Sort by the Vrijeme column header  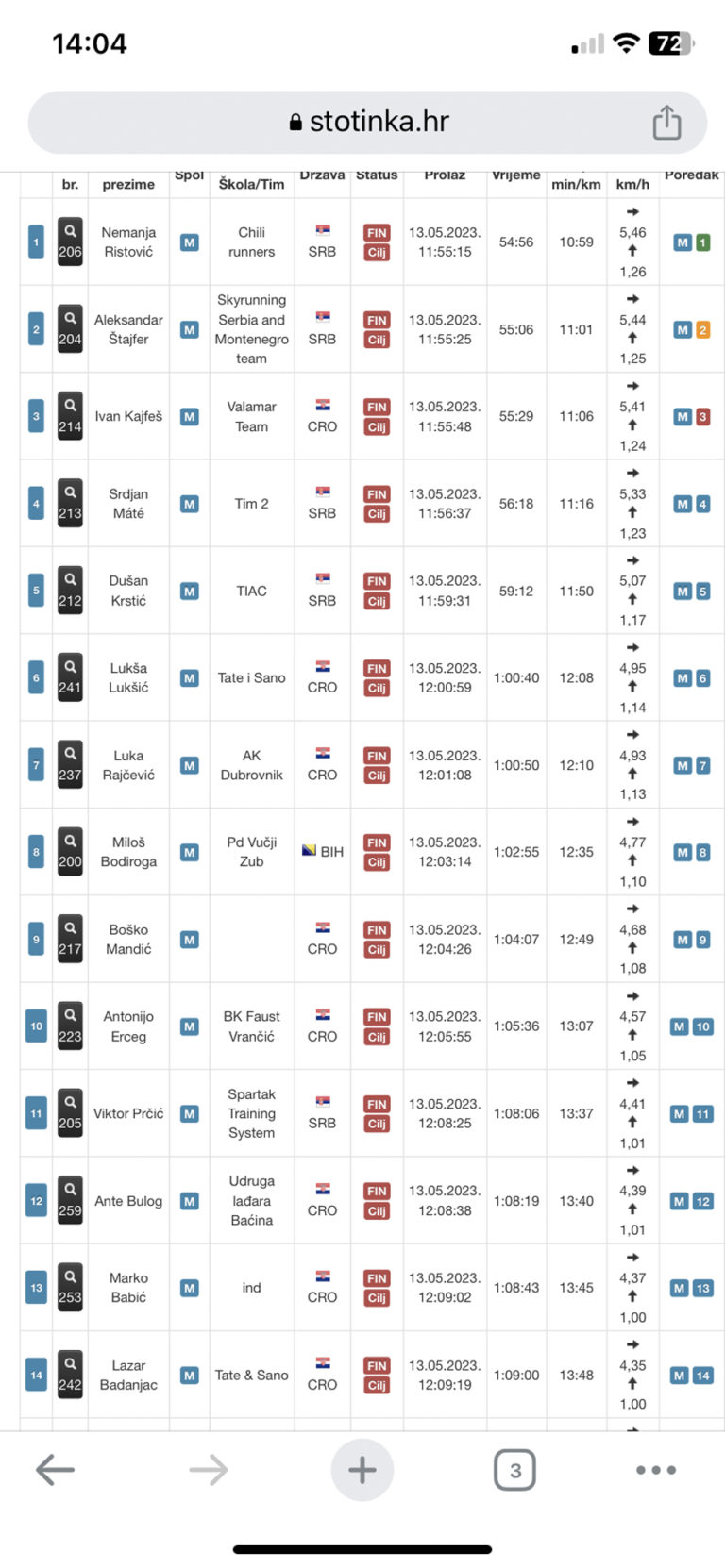516,175
